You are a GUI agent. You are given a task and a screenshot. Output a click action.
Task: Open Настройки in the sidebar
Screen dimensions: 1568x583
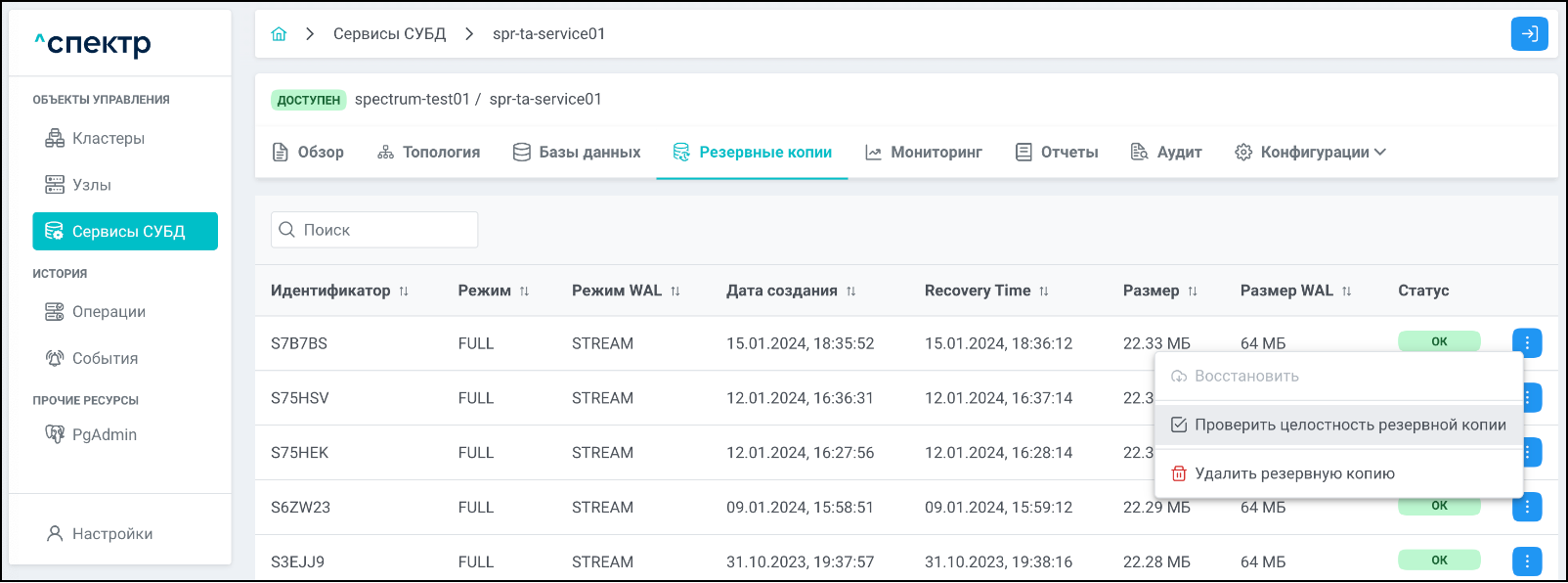tap(111, 534)
